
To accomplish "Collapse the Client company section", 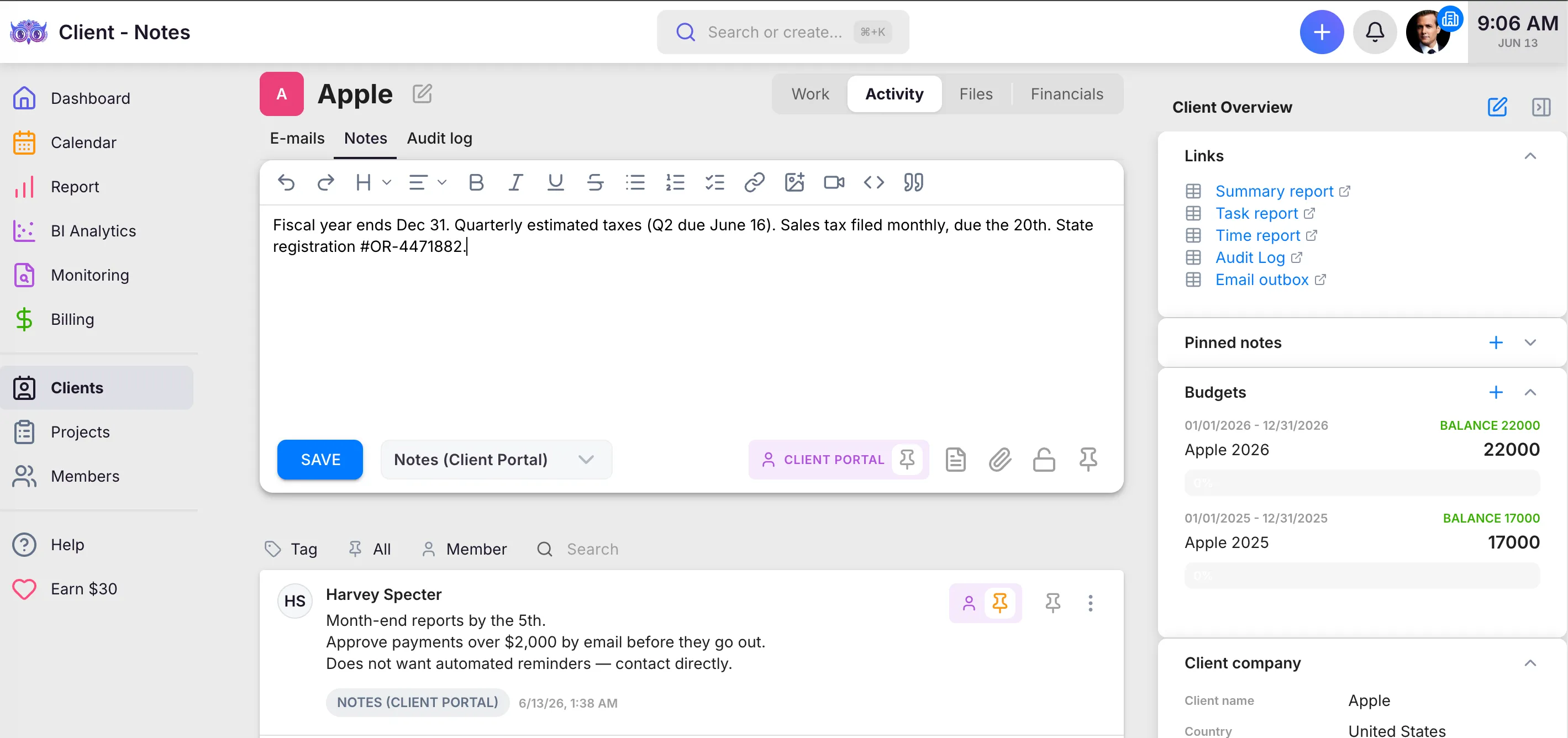I will [x=1530, y=663].
